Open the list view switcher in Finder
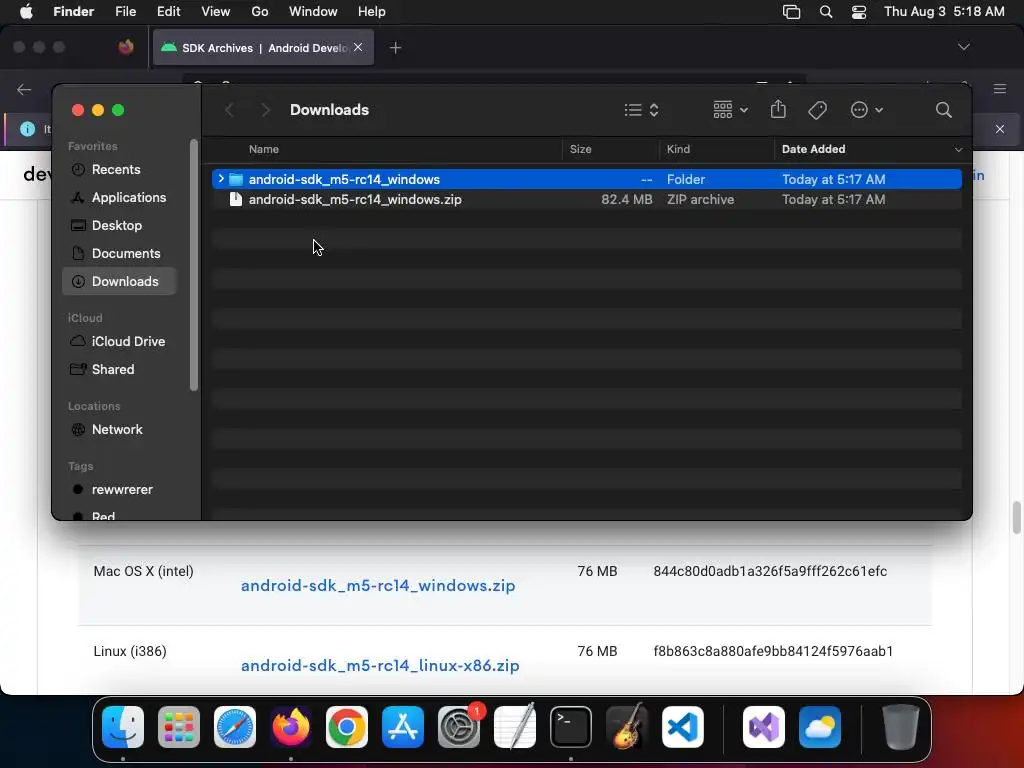The height and width of the screenshot is (768, 1024). pyautogui.click(x=641, y=110)
